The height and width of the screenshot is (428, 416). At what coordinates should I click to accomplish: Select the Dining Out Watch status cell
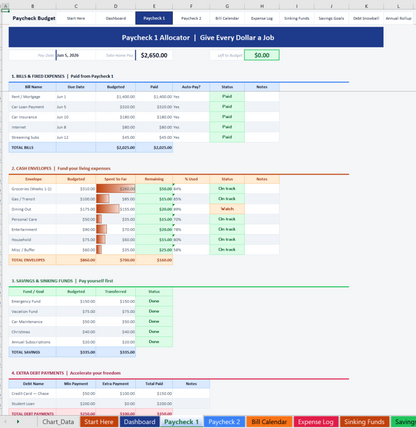pos(227,209)
